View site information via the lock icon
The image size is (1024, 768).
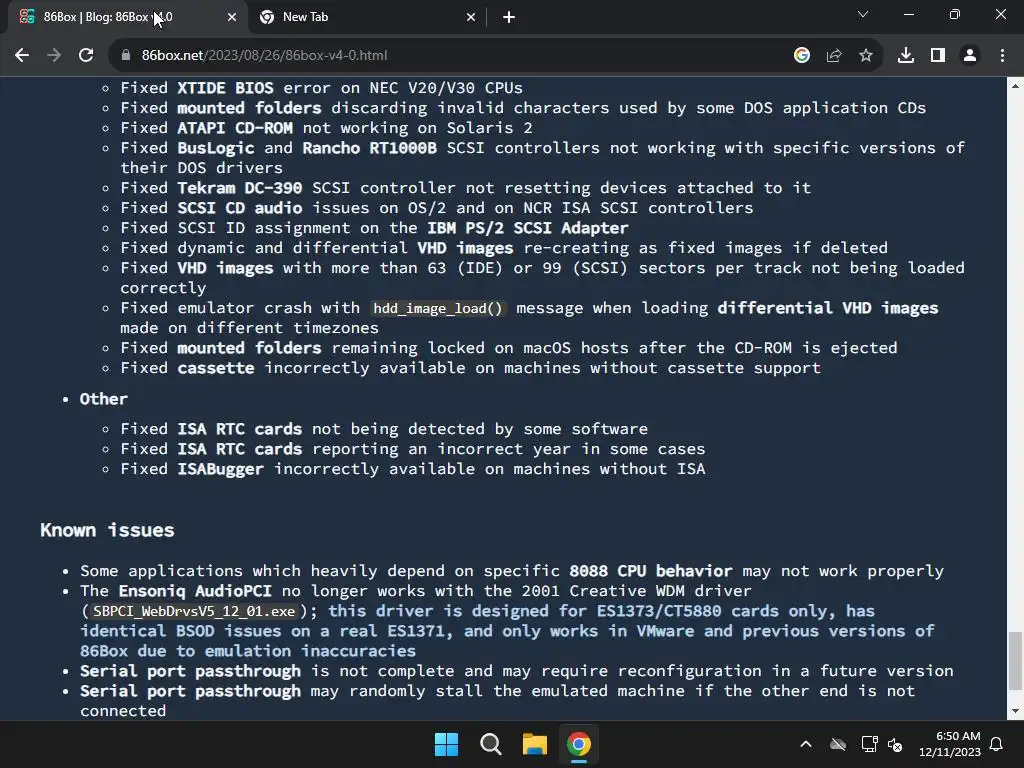125,56
